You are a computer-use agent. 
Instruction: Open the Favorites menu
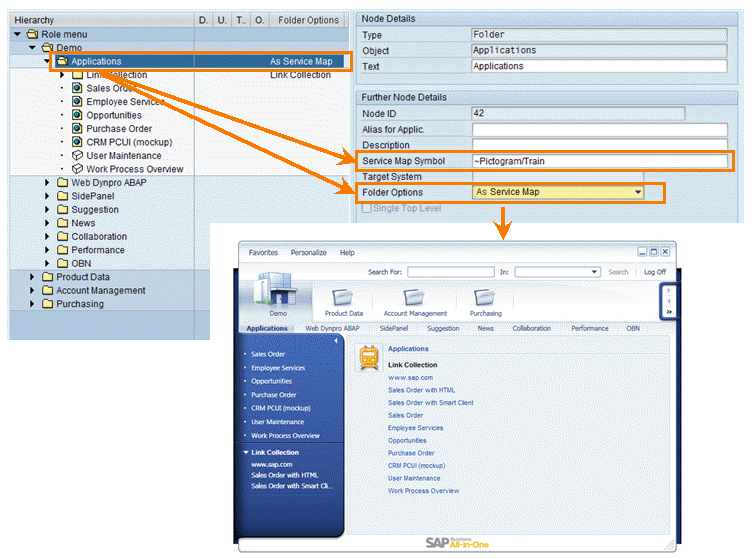tap(263, 252)
